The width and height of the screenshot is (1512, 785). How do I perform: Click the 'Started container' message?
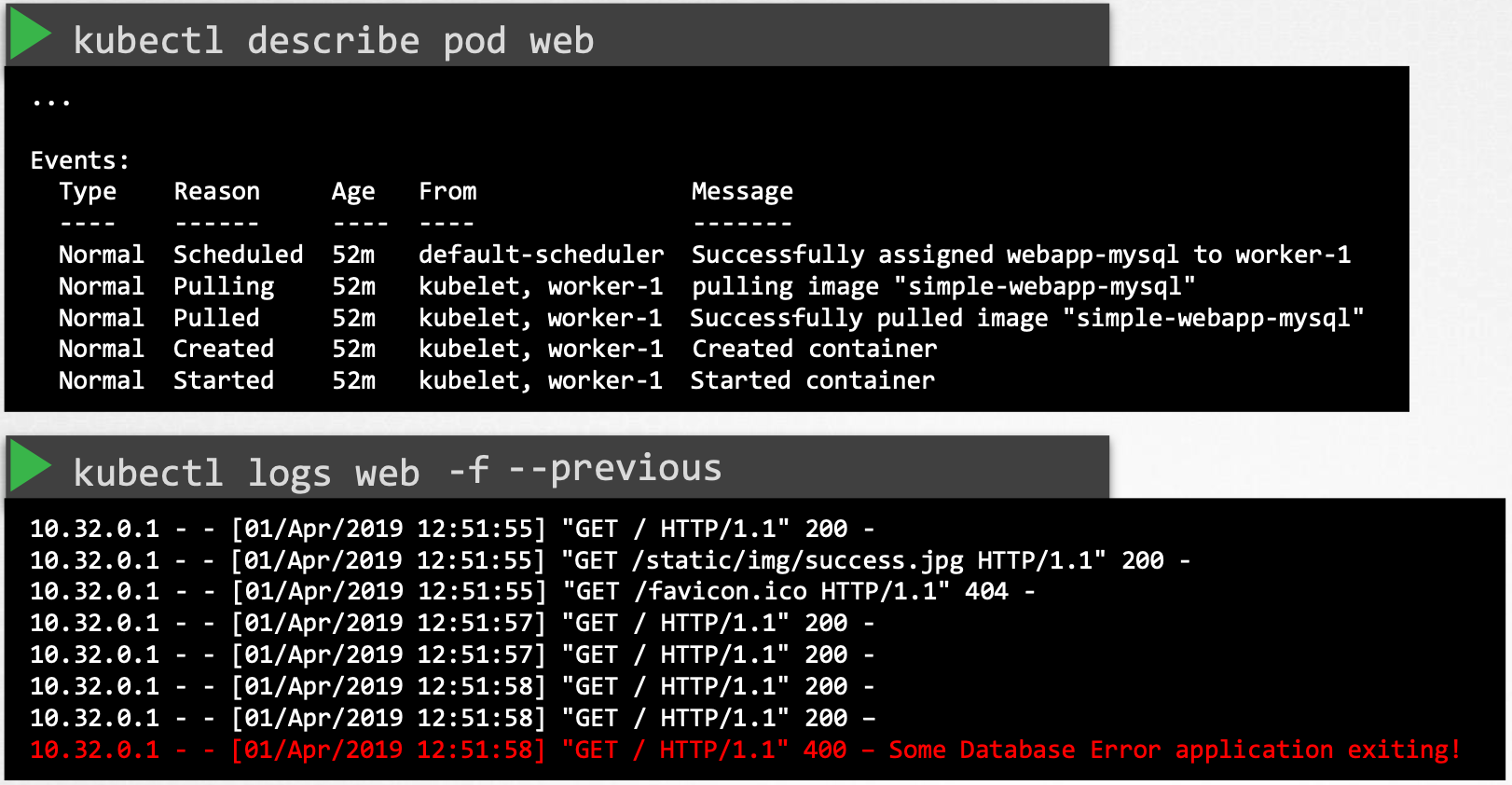[x=812, y=380]
